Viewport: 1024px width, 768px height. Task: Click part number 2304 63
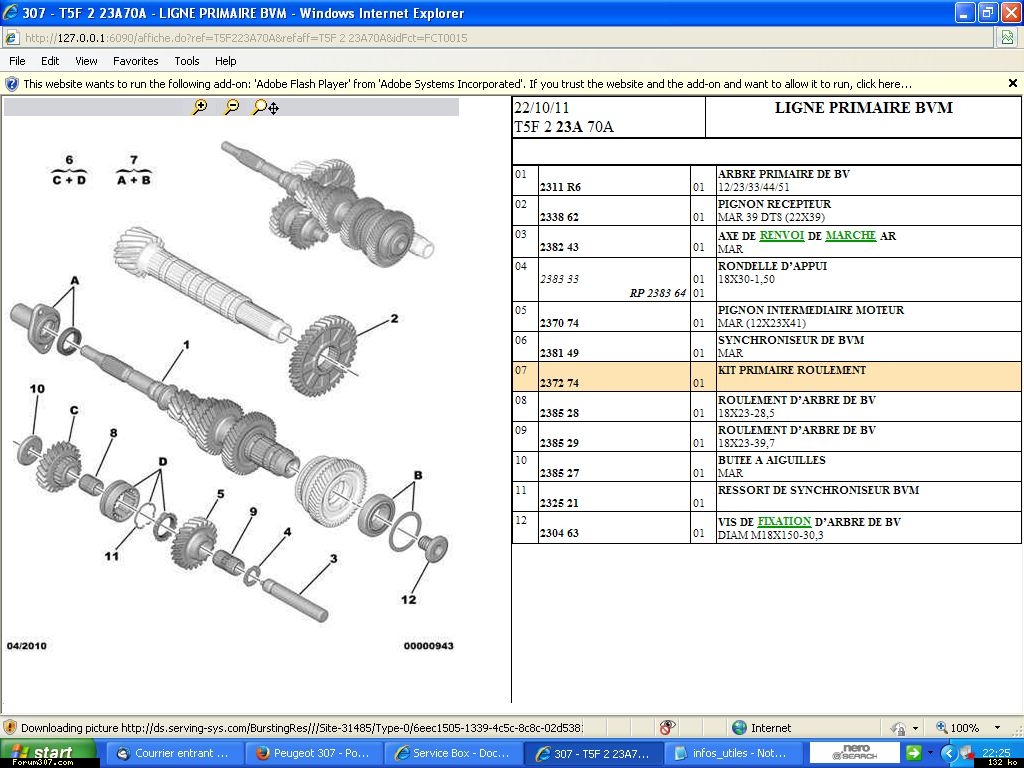coord(559,534)
